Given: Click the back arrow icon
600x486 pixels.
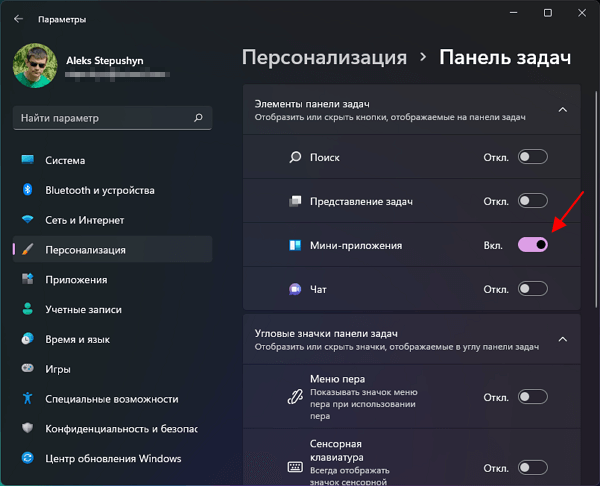Looking at the screenshot, I should pyautogui.click(x=18, y=19).
